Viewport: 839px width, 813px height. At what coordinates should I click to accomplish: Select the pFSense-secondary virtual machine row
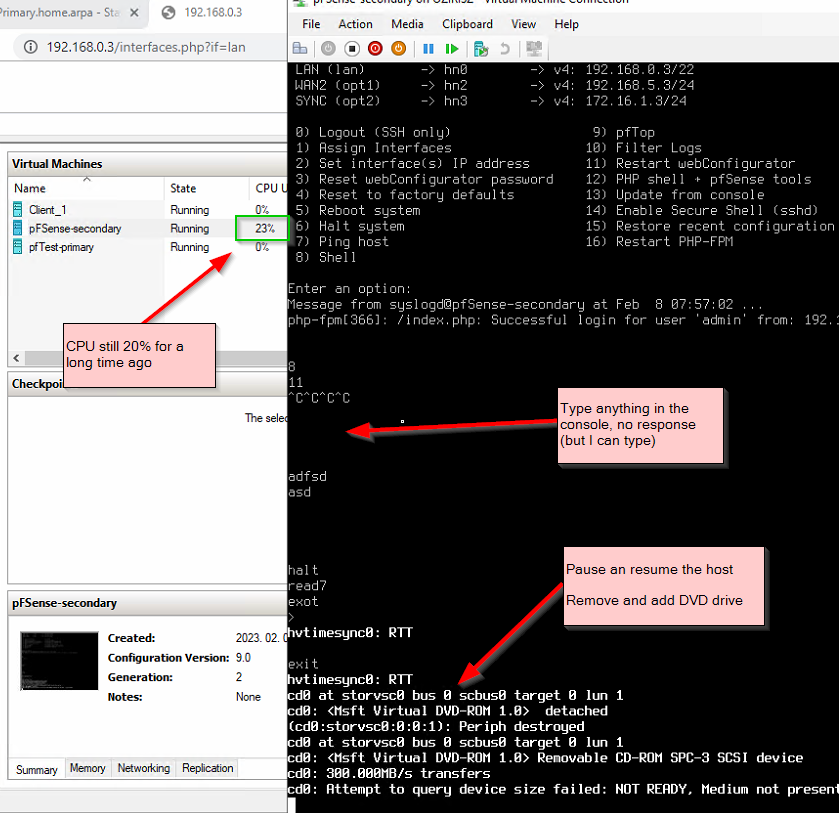(148, 229)
